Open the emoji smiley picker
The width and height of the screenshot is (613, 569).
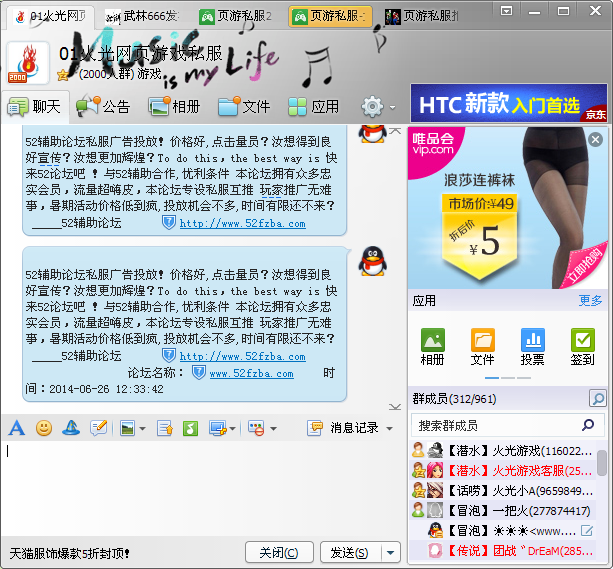pyautogui.click(x=44, y=428)
